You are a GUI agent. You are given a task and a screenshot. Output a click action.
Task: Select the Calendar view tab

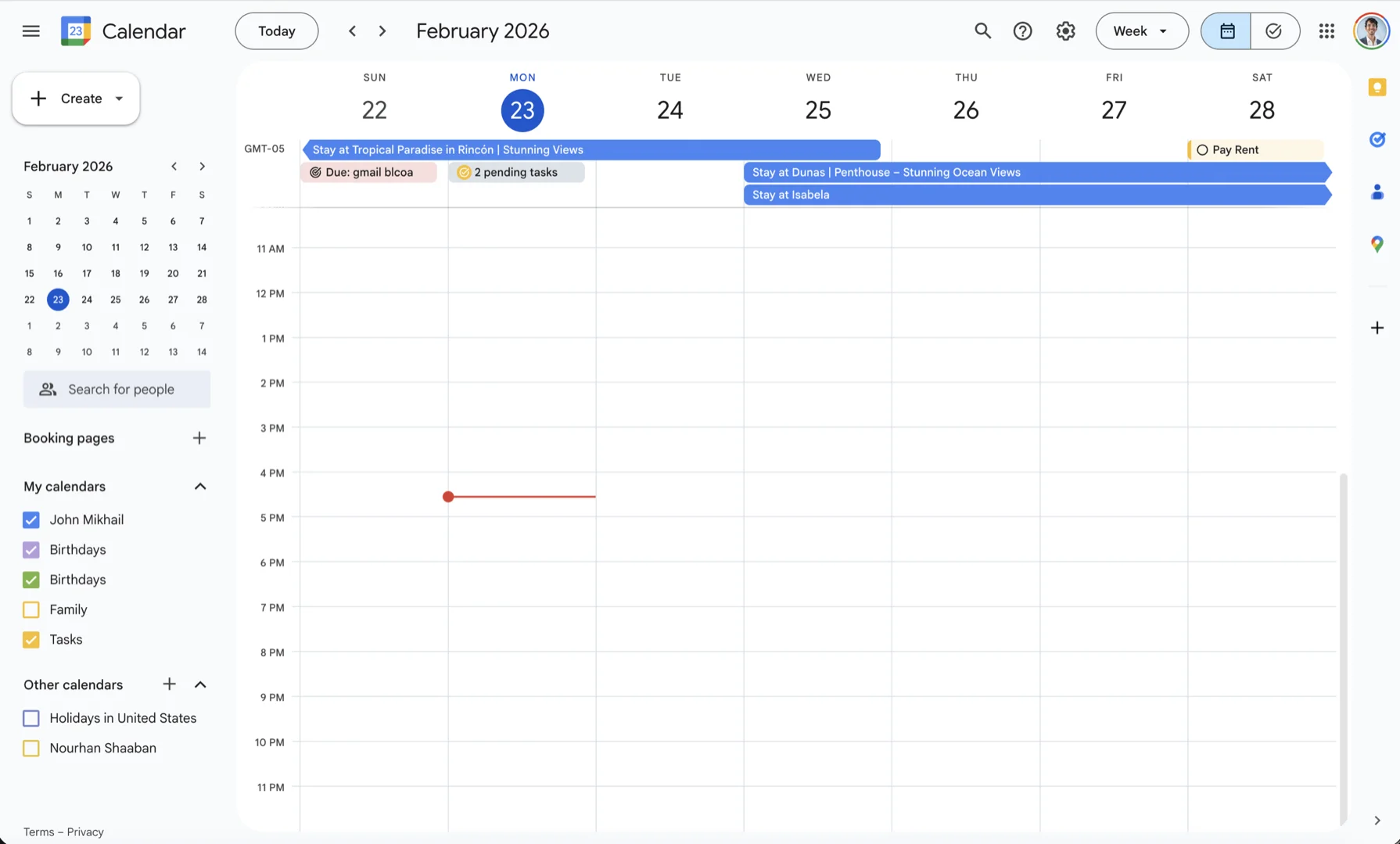click(1226, 31)
